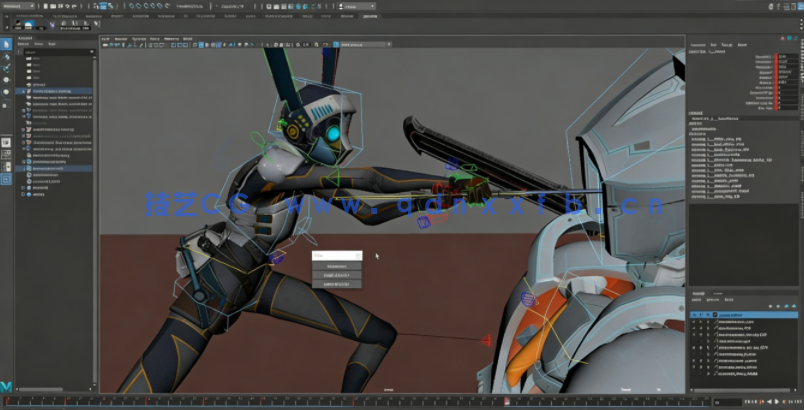Click the second blue layer icon above the layer list

coord(779,306)
